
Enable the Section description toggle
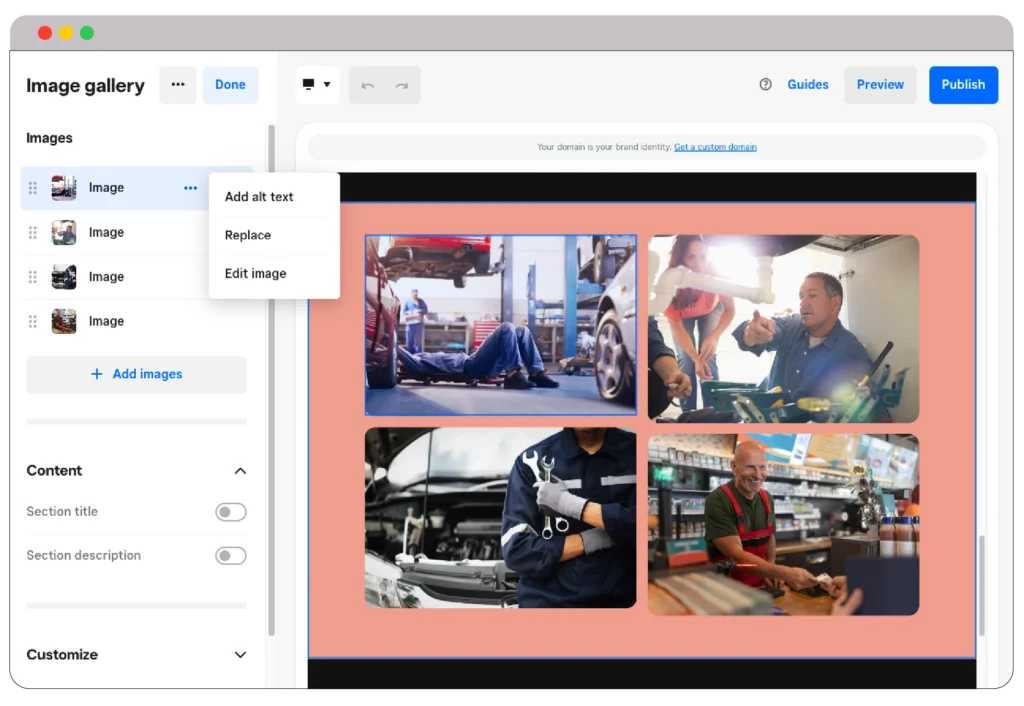pyautogui.click(x=230, y=555)
